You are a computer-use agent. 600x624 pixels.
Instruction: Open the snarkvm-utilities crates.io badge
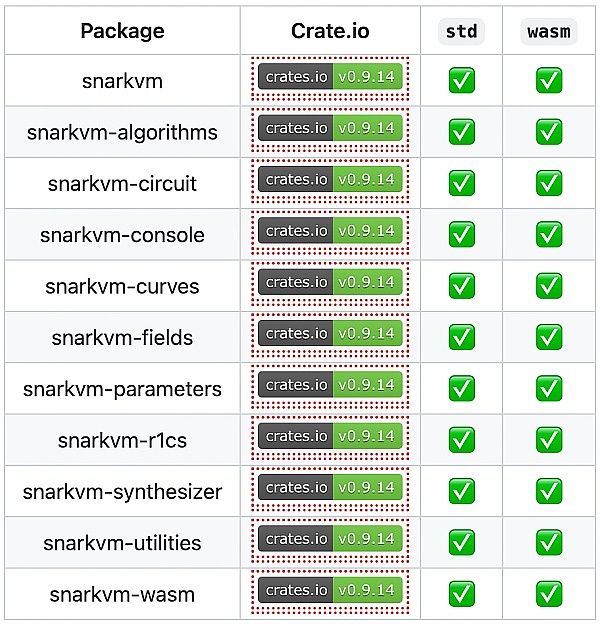330,539
